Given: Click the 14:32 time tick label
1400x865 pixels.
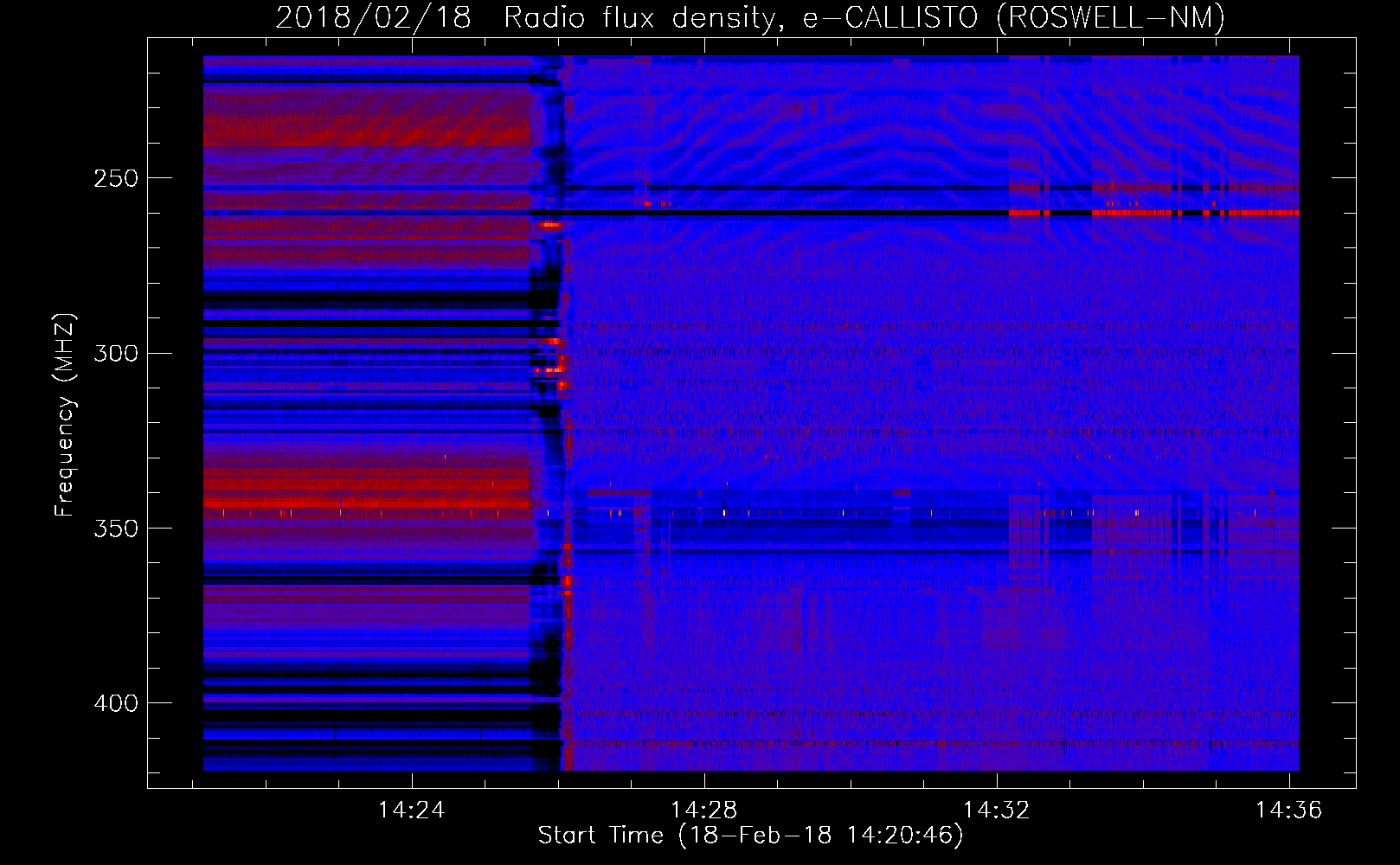Looking at the screenshot, I should (x=997, y=810).
